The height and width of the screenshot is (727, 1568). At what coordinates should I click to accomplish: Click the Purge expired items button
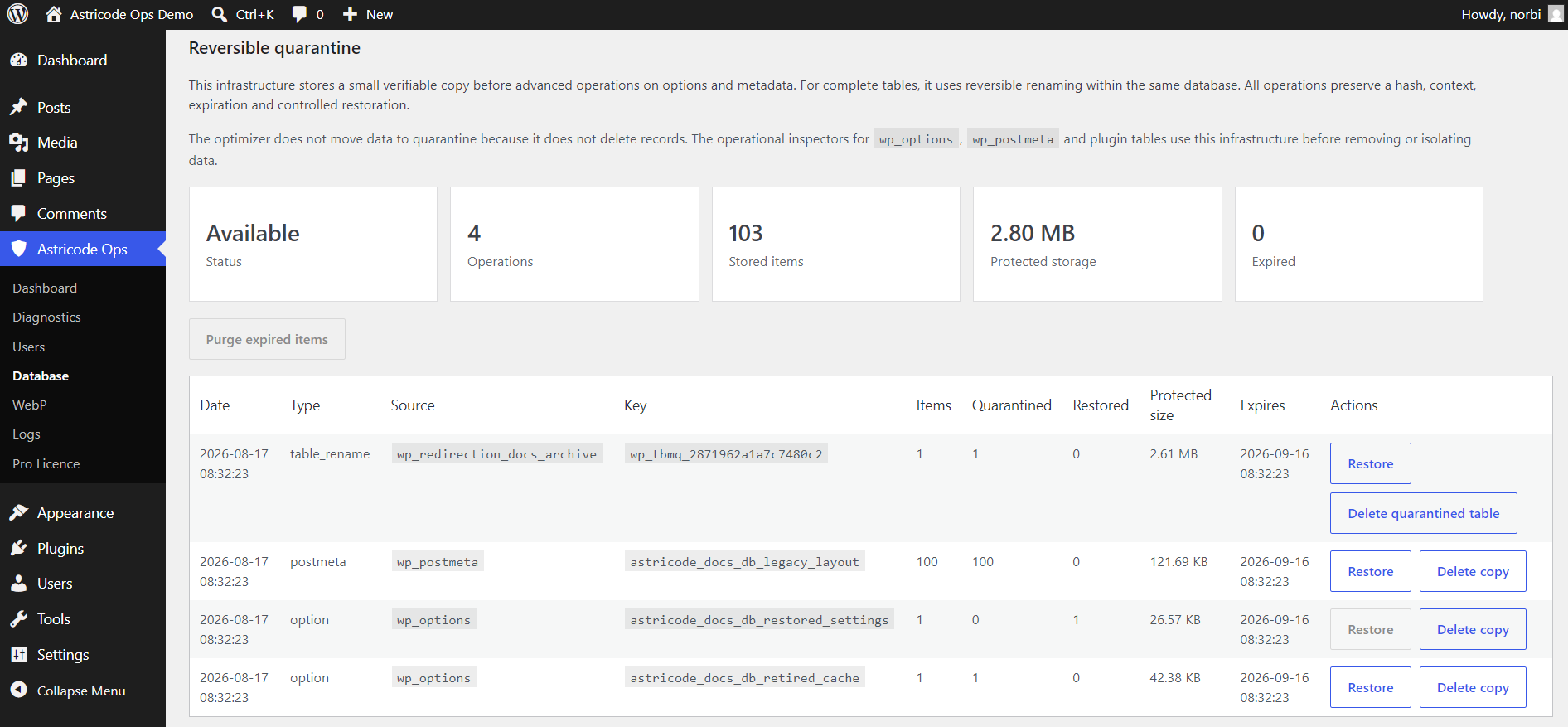click(267, 339)
